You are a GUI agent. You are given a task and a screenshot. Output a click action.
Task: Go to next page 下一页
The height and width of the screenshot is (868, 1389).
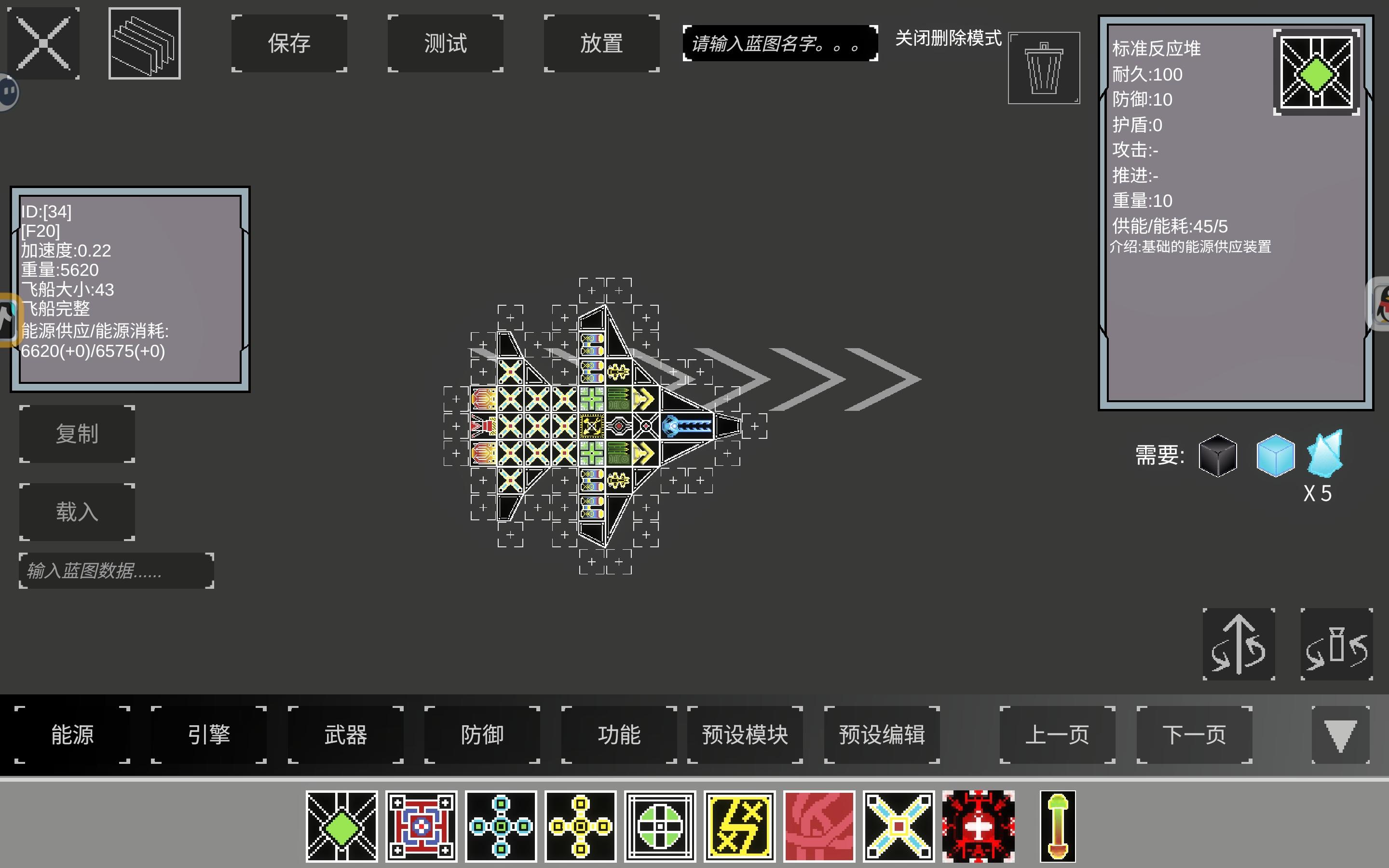[1194, 735]
